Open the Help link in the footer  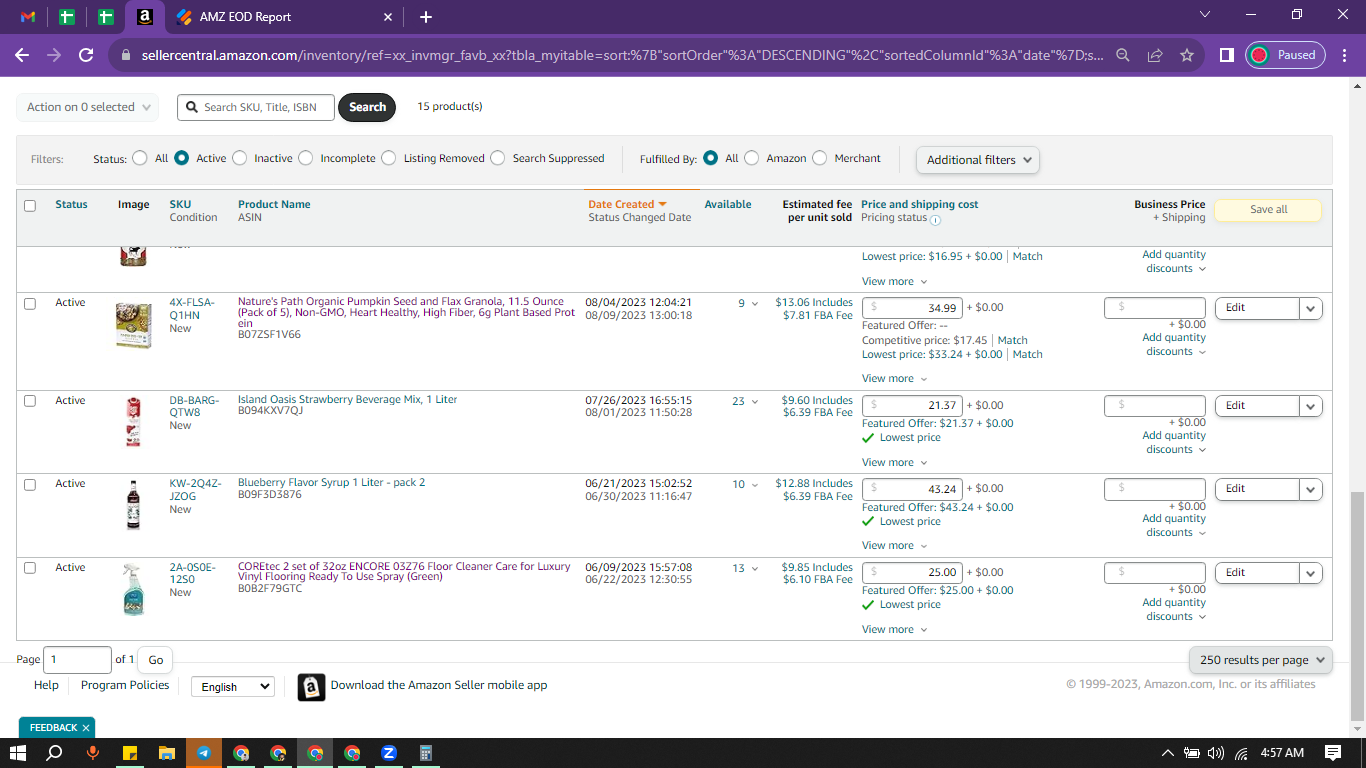[x=46, y=686]
